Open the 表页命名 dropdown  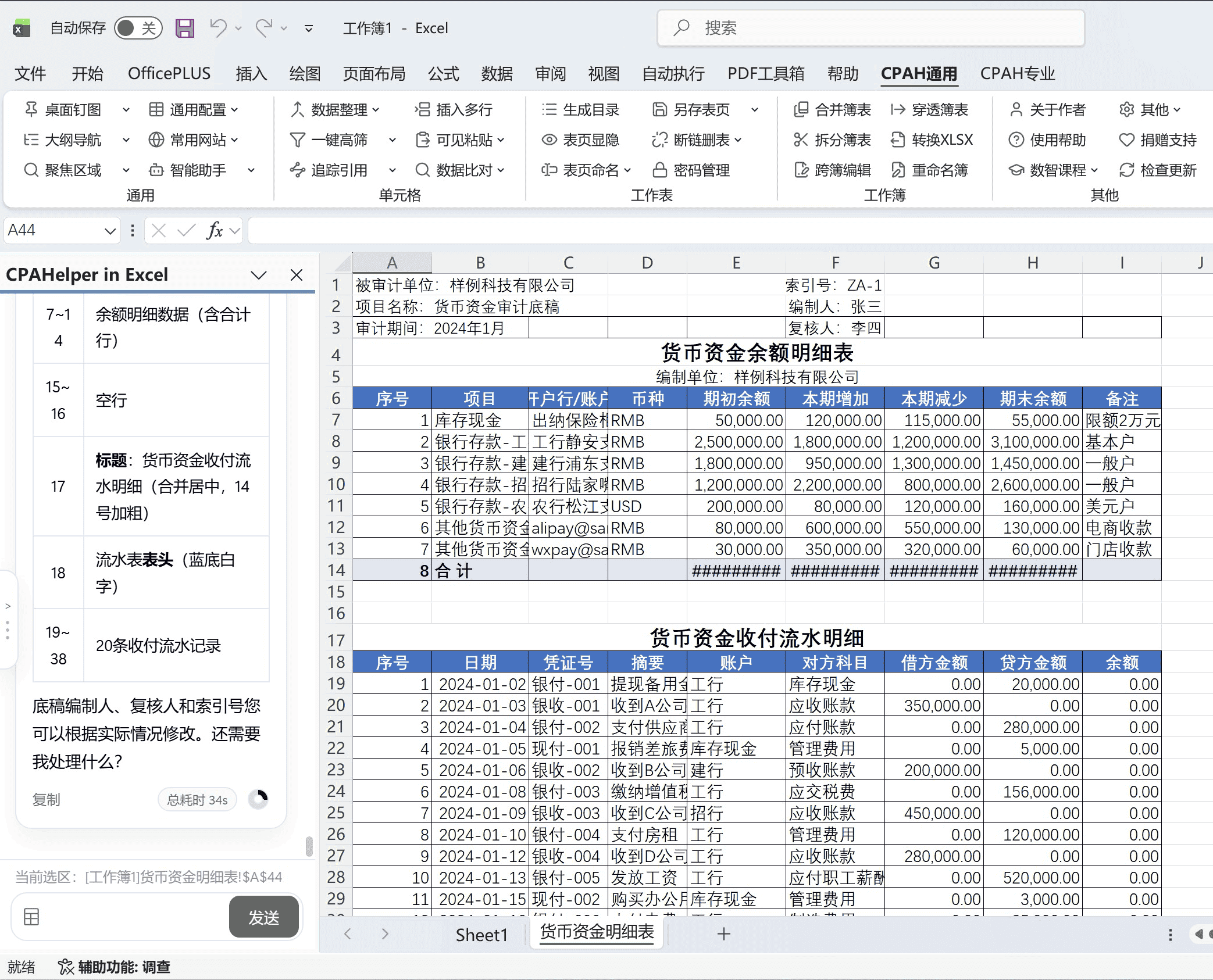tap(586, 170)
